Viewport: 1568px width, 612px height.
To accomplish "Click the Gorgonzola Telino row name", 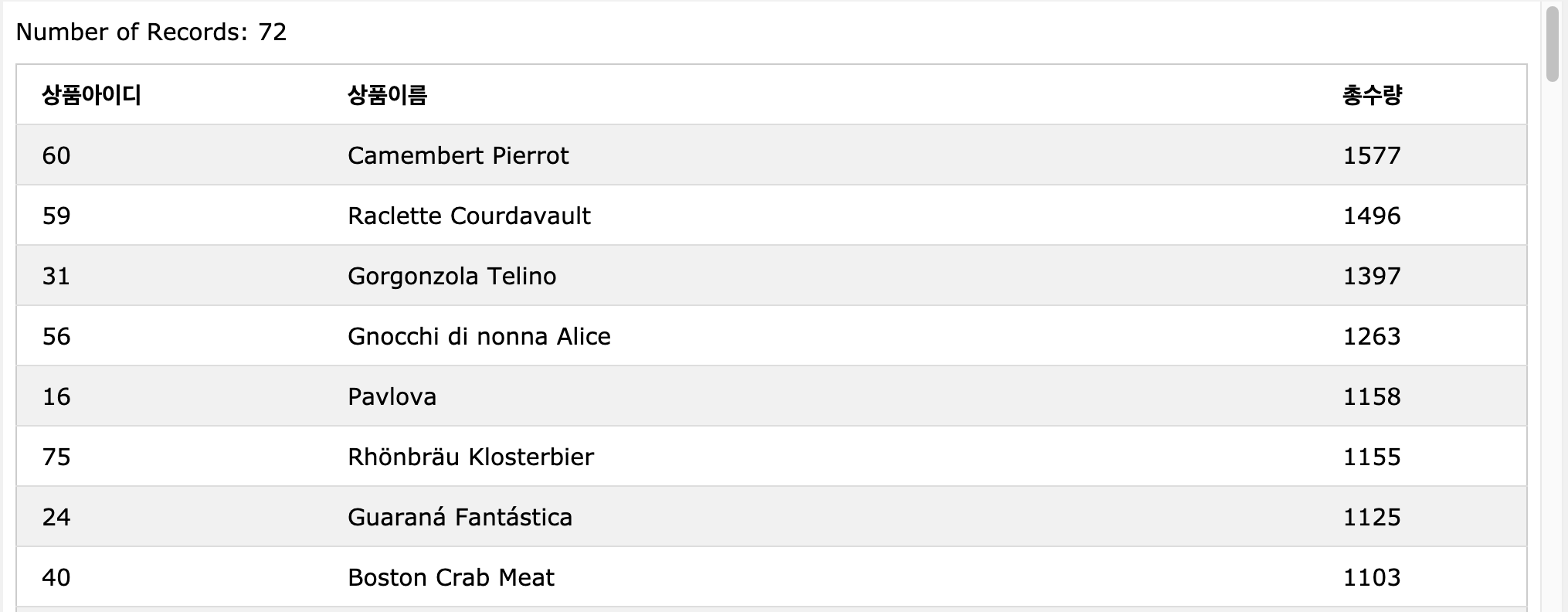I will tap(452, 276).
